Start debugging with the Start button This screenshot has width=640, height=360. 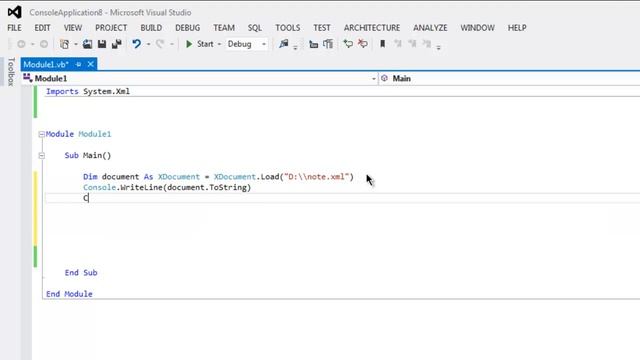[199, 44]
